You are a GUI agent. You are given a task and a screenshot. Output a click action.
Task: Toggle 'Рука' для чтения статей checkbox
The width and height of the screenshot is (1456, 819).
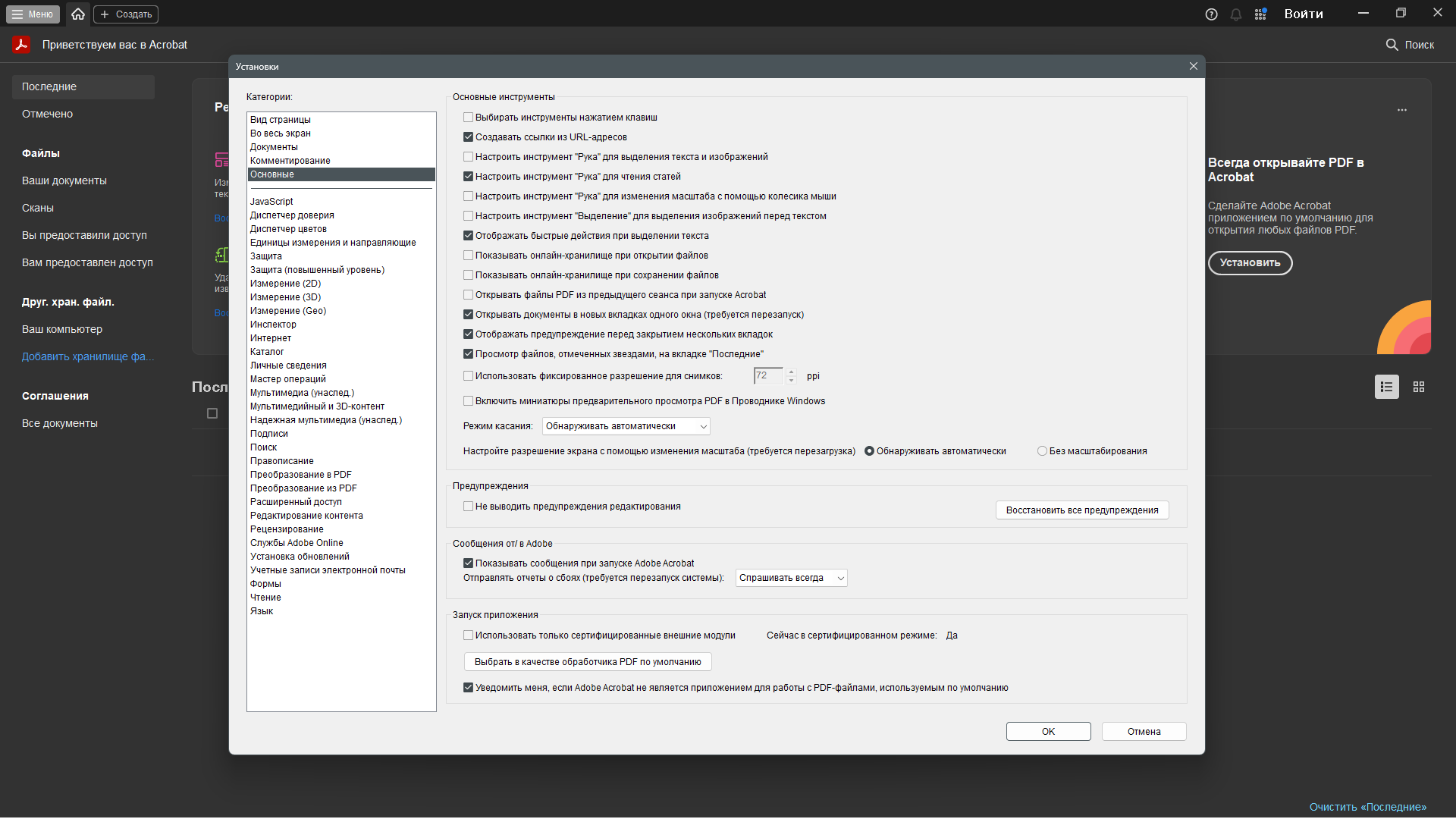(x=468, y=177)
